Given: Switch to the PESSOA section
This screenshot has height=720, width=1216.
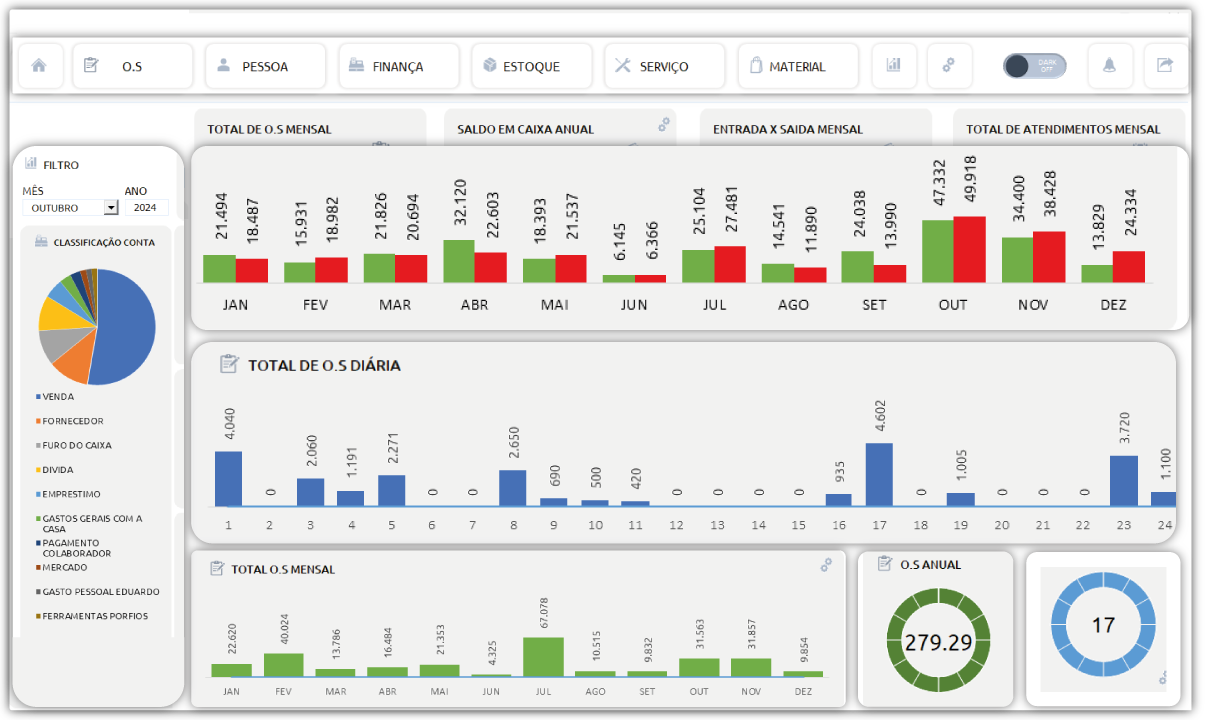Looking at the screenshot, I should [265, 65].
